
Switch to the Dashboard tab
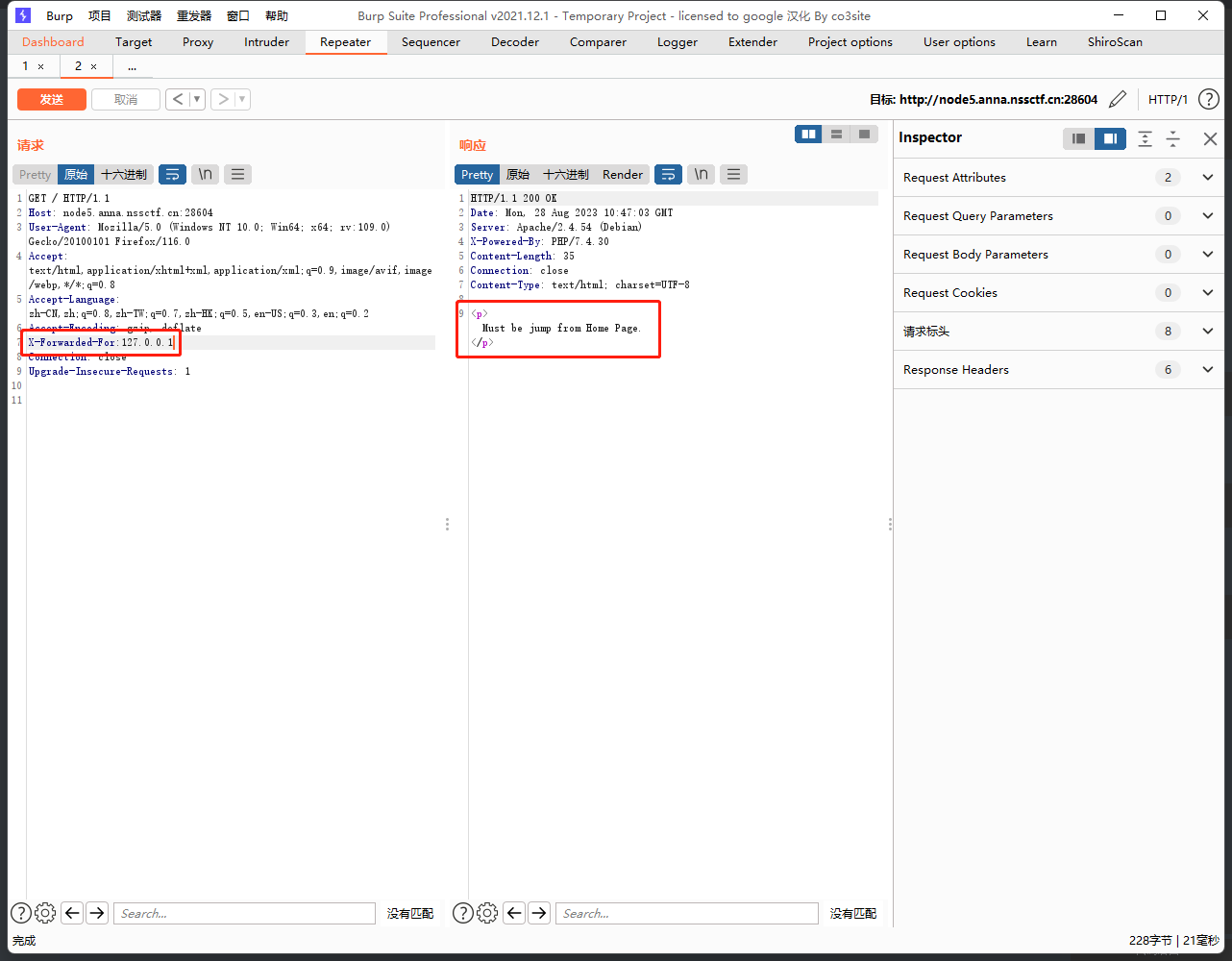53,41
